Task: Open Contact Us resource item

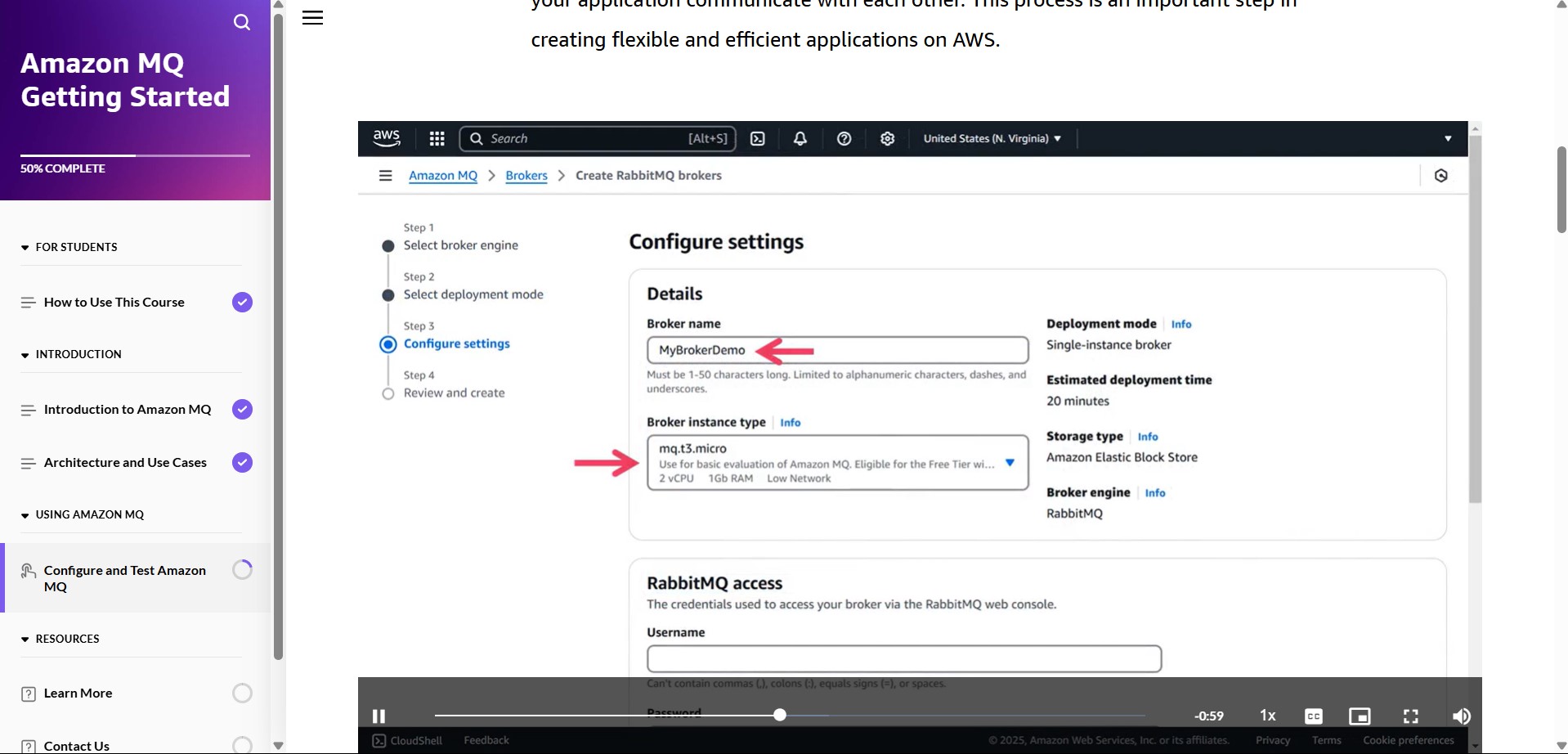Action: coord(77,746)
